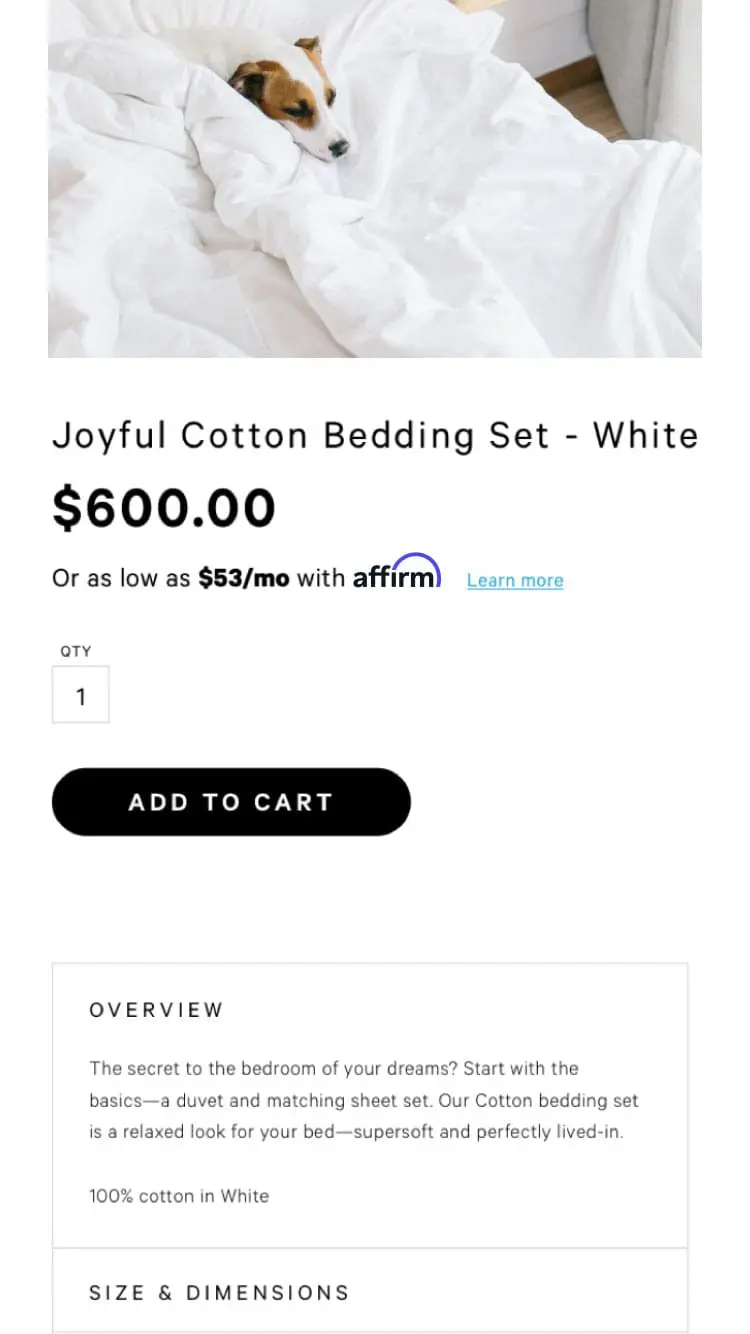Focus the QTY quantity input field

pyautogui.click(x=80, y=696)
